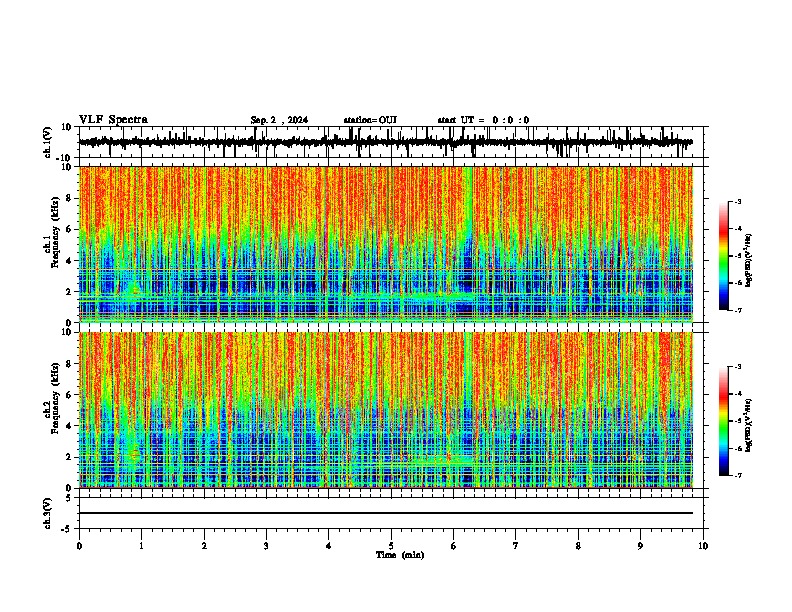This screenshot has width=792, height=612.
Task: Click the "VLF Spectra" plot title
Action: 113,120
